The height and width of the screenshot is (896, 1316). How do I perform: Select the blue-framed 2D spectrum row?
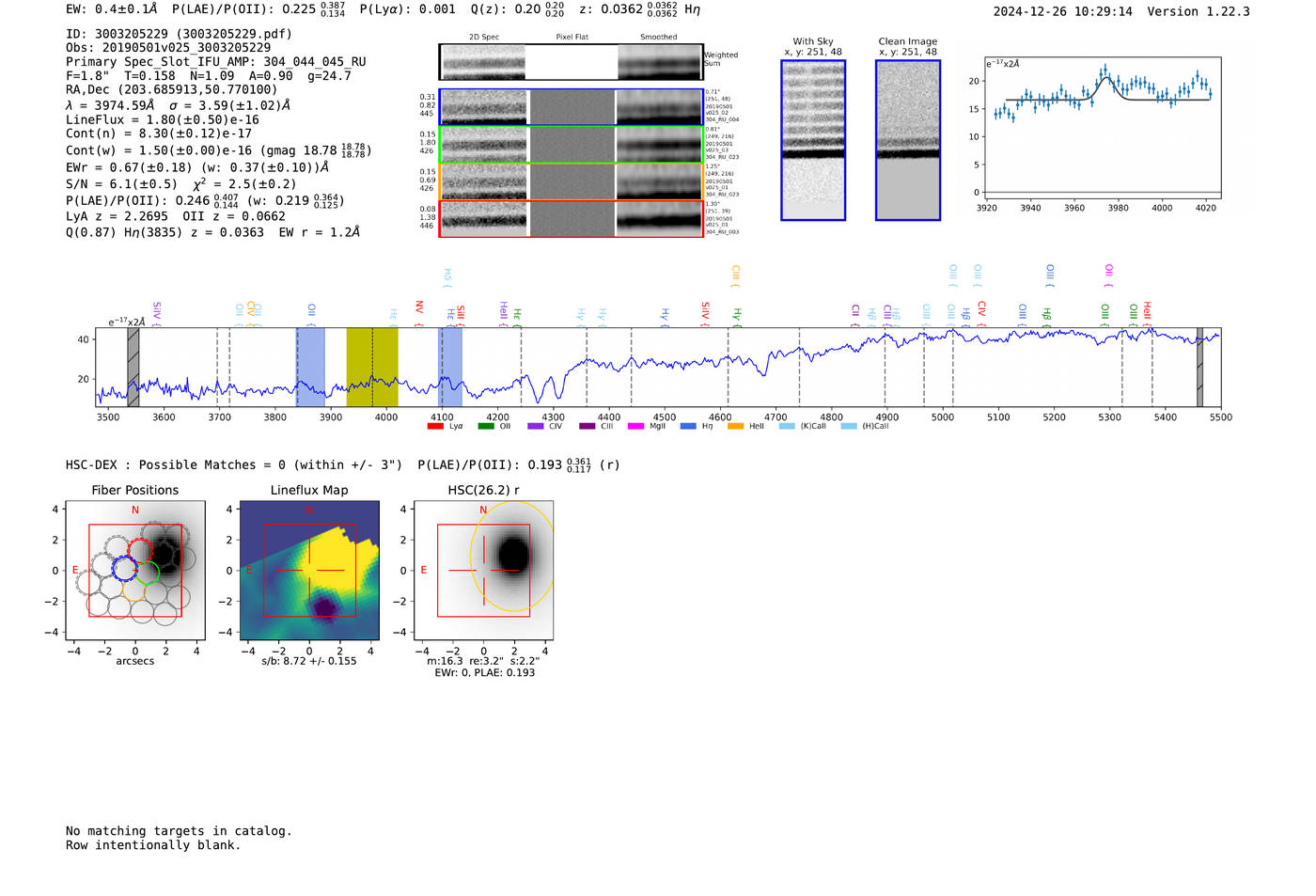(572, 107)
